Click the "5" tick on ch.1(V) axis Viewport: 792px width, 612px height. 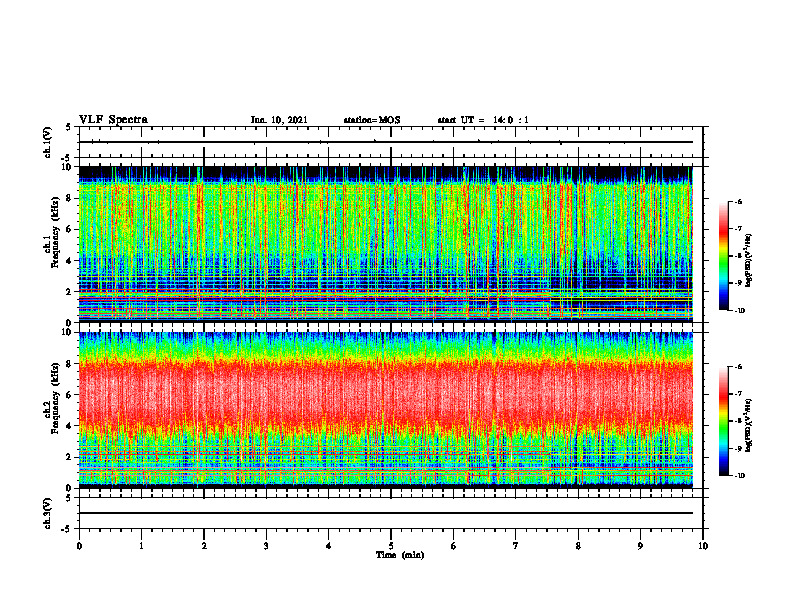click(69, 127)
